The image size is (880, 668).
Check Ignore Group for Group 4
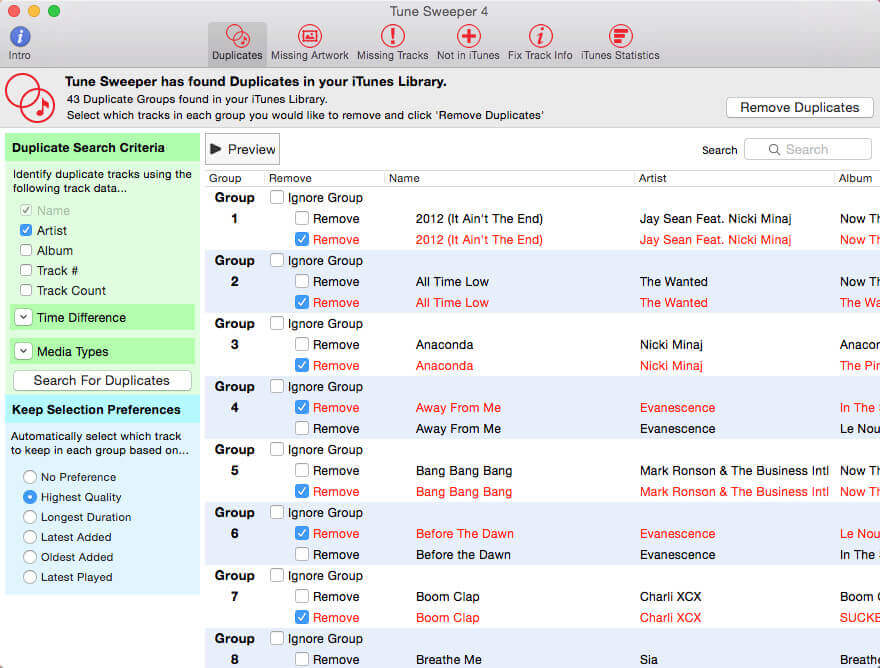(x=277, y=386)
